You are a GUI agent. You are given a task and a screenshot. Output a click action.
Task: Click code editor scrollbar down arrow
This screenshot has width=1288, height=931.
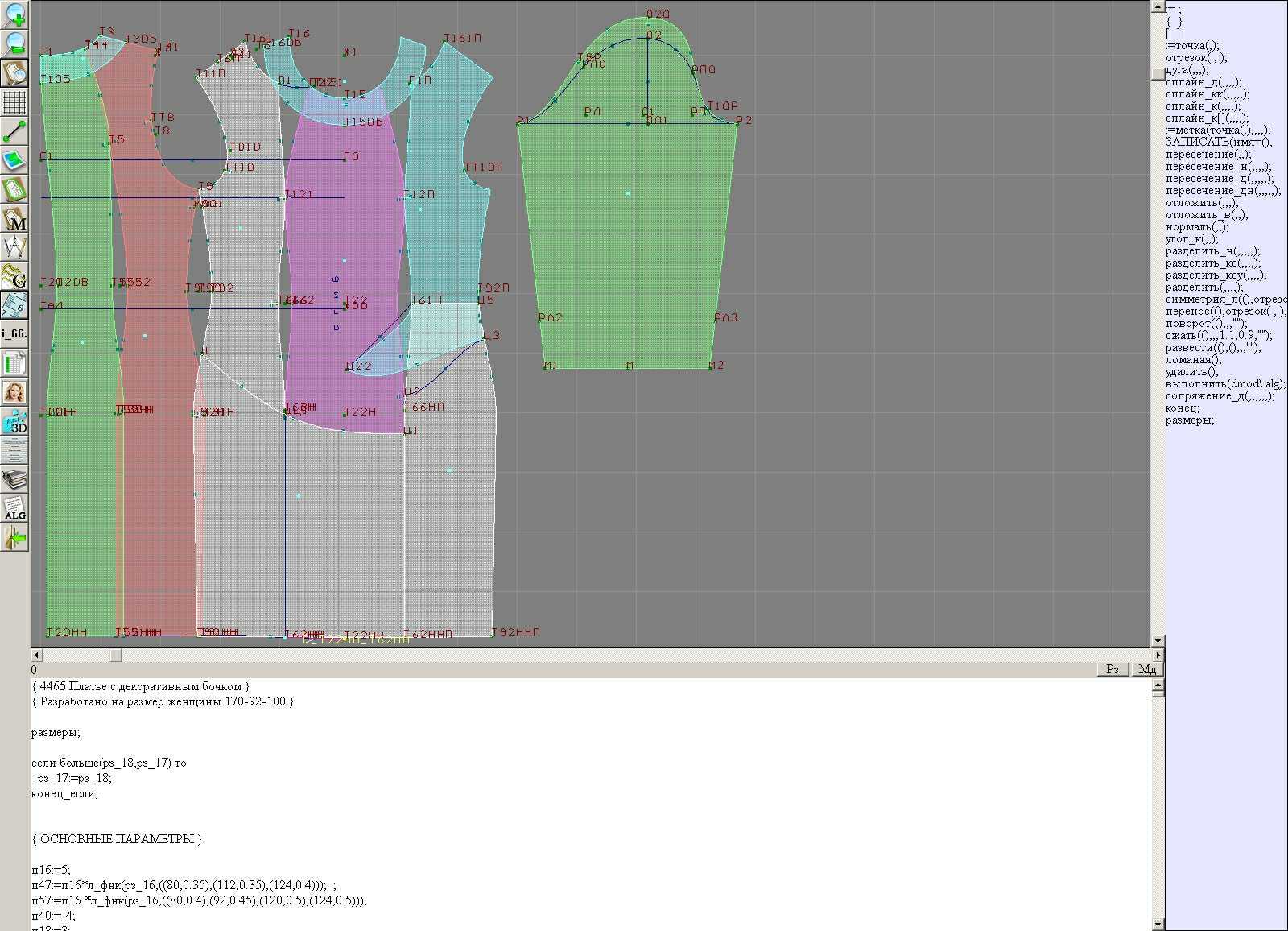(1158, 924)
